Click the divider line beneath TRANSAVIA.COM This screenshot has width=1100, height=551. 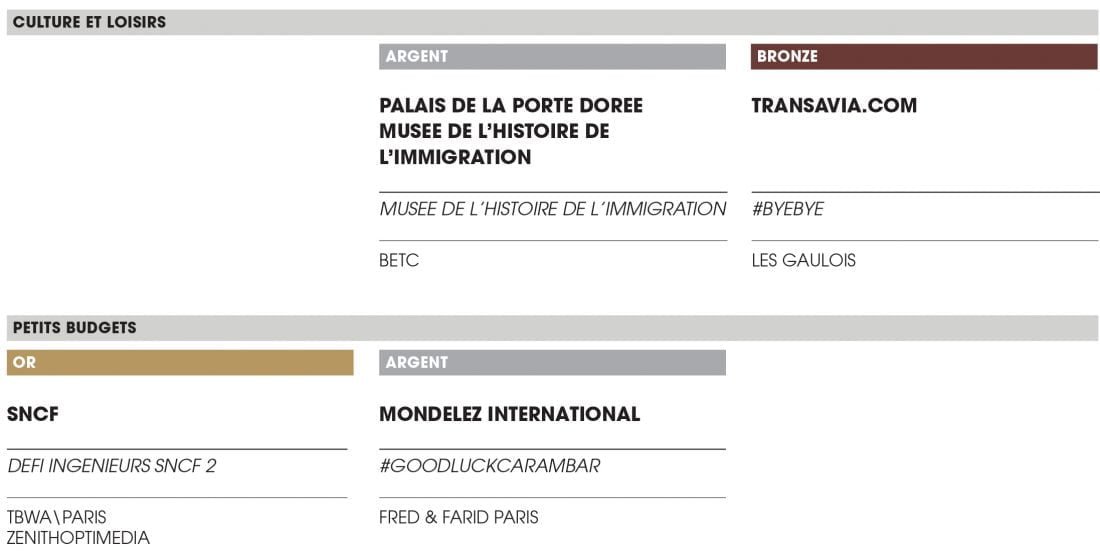[925, 192]
